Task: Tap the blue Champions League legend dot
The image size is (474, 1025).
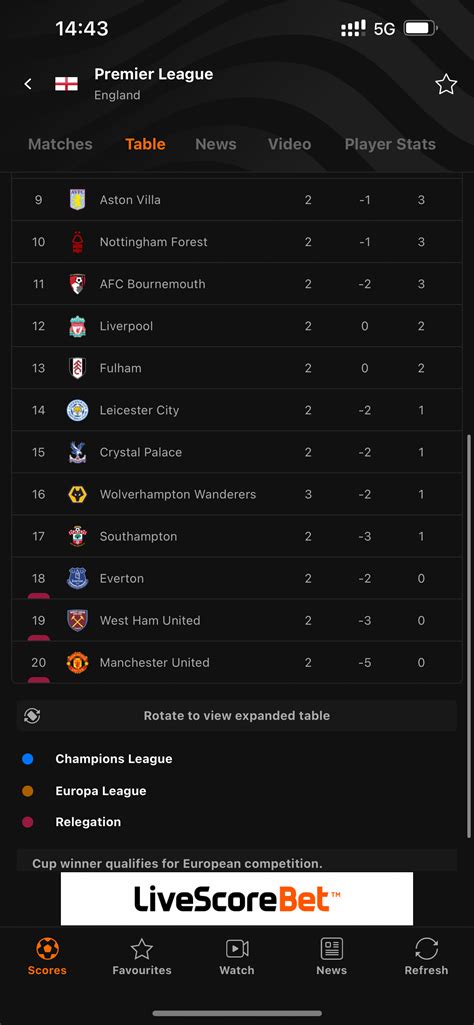Action: point(27,759)
